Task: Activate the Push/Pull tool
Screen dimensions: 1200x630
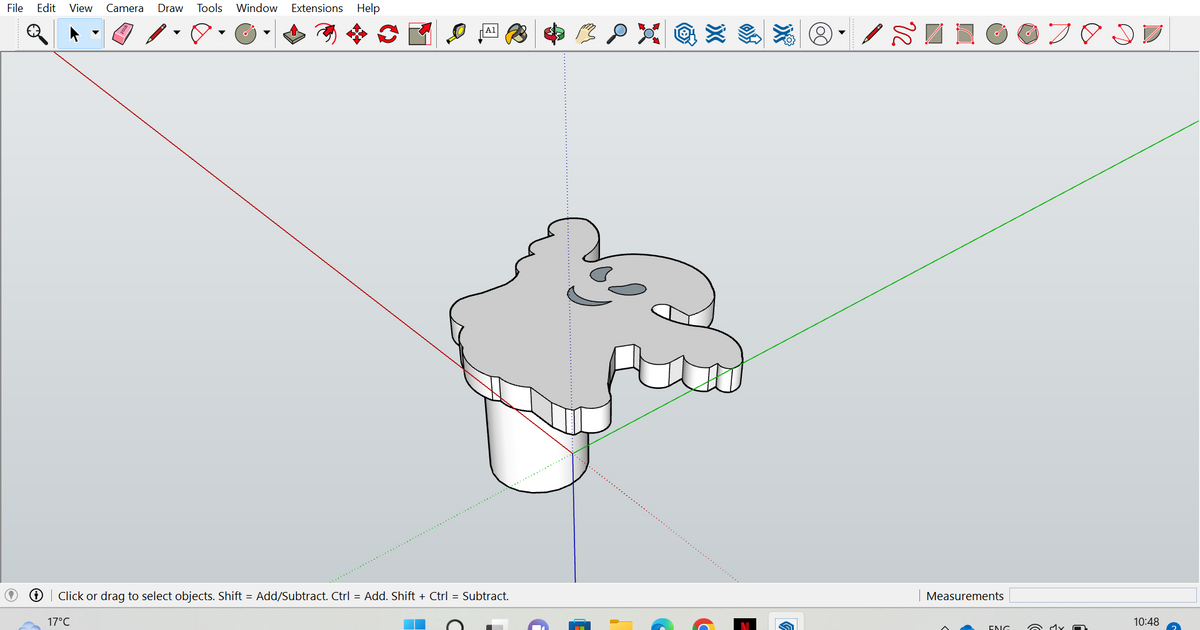Action: pyautogui.click(x=294, y=34)
